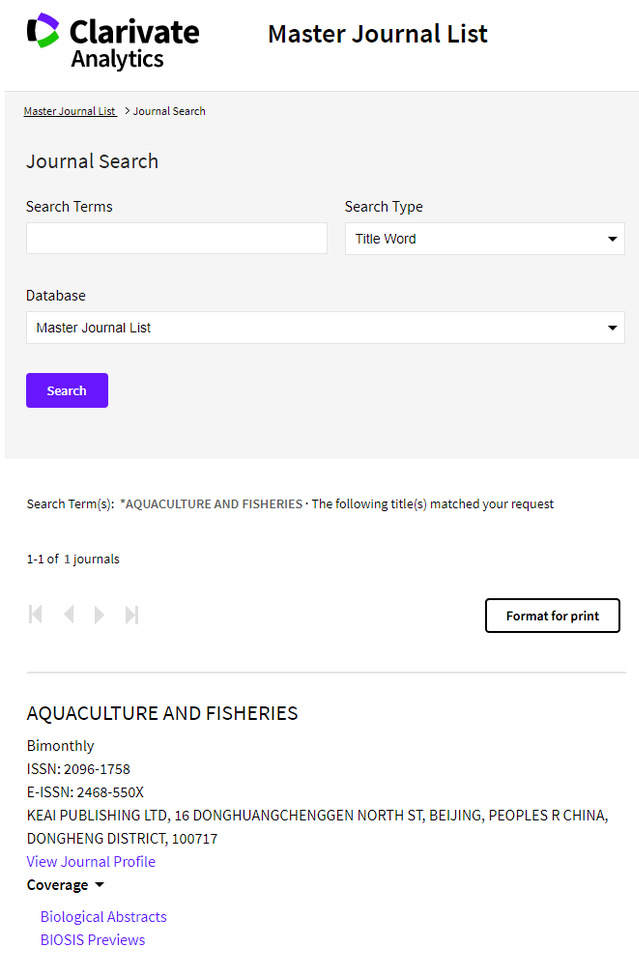Image resolution: width=639 pixels, height=976 pixels.
Task: Click the Master Journal List heading
Action: pos(378,34)
